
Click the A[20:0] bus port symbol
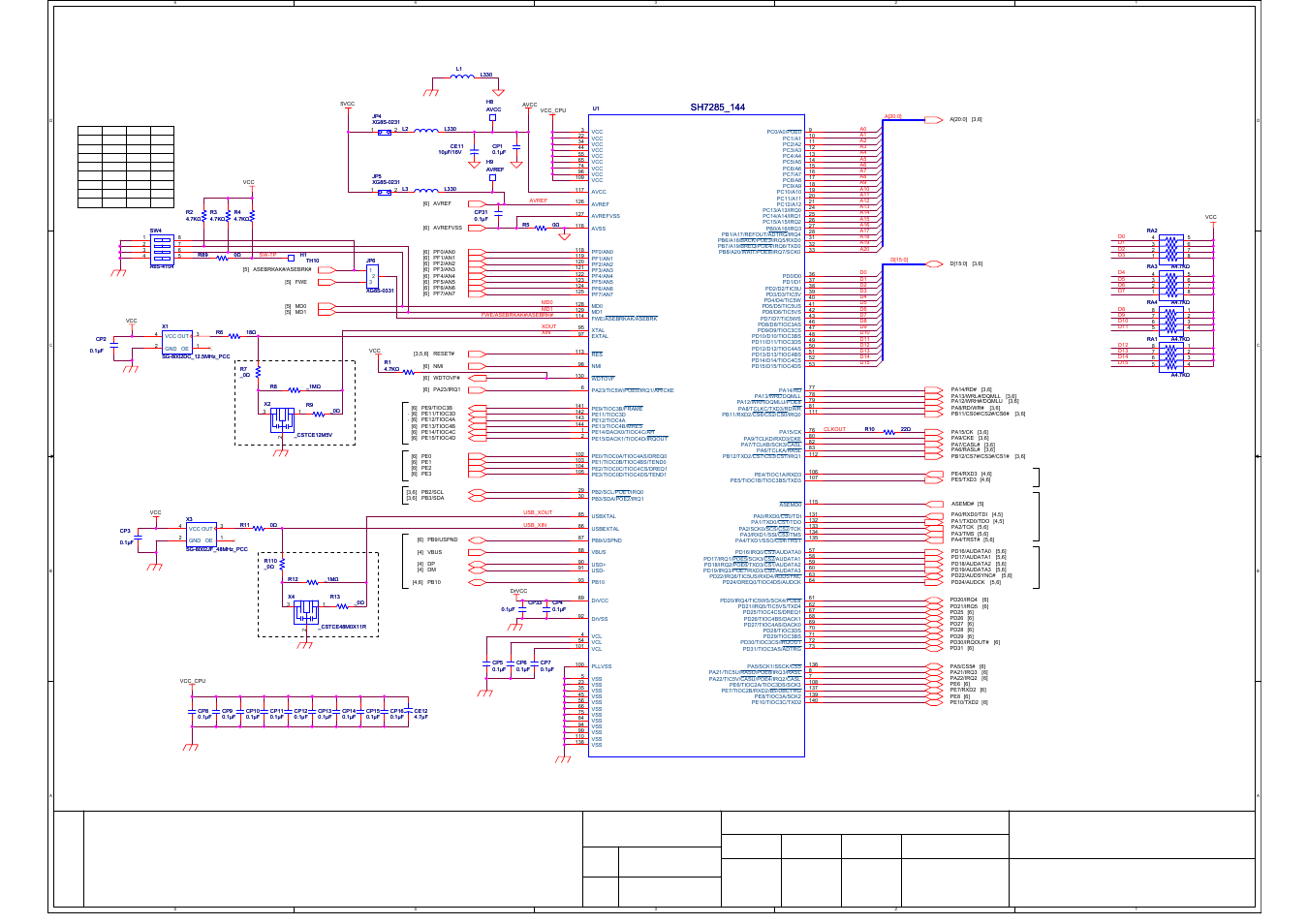coord(933,120)
